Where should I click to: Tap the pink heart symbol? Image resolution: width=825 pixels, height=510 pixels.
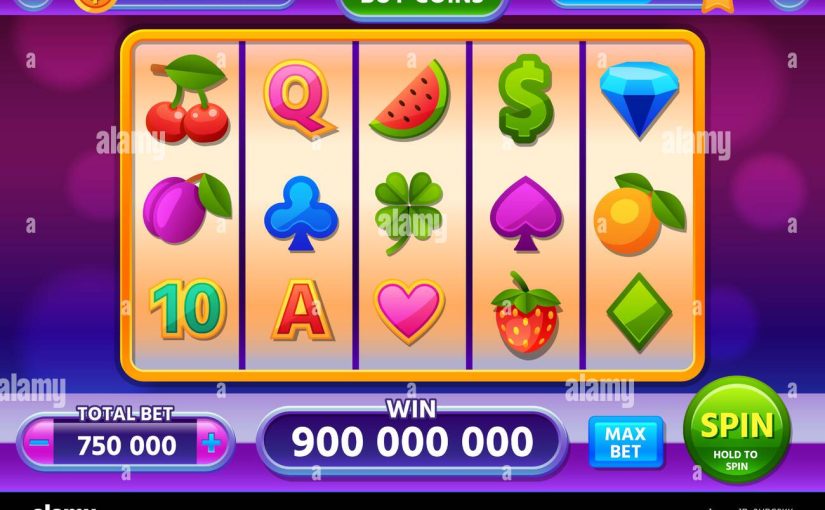pyautogui.click(x=409, y=312)
